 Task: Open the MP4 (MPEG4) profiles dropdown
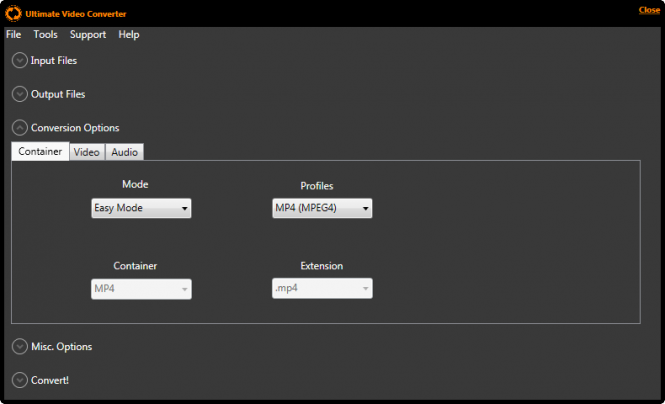tap(322, 208)
